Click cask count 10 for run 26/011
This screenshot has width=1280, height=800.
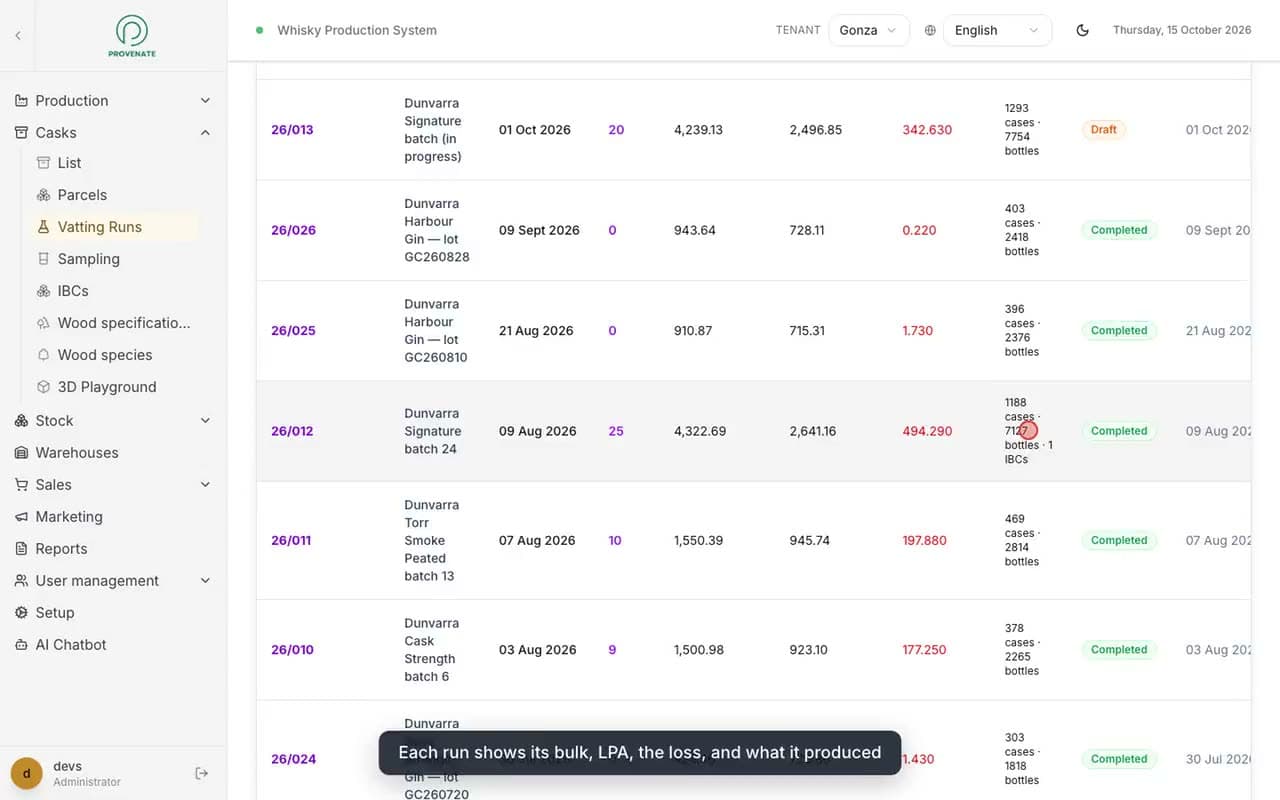click(x=615, y=540)
